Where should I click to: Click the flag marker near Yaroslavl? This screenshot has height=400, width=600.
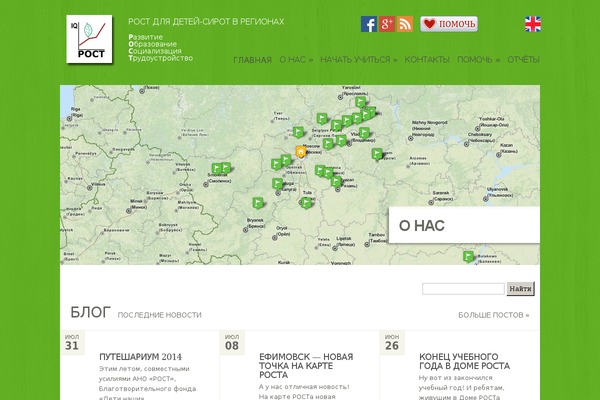click(x=360, y=102)
